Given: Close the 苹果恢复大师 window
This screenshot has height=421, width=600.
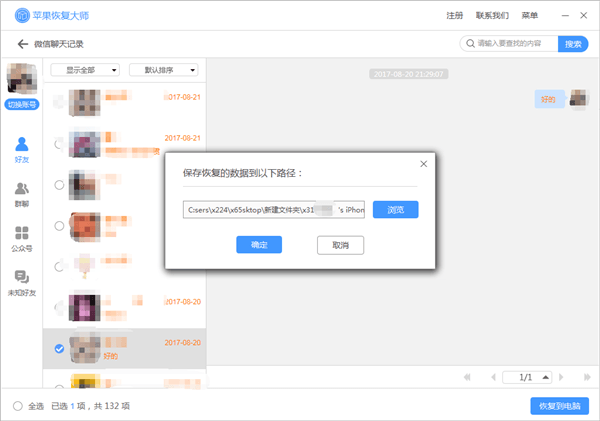Looking at the screenshot, I should point(584,15).
